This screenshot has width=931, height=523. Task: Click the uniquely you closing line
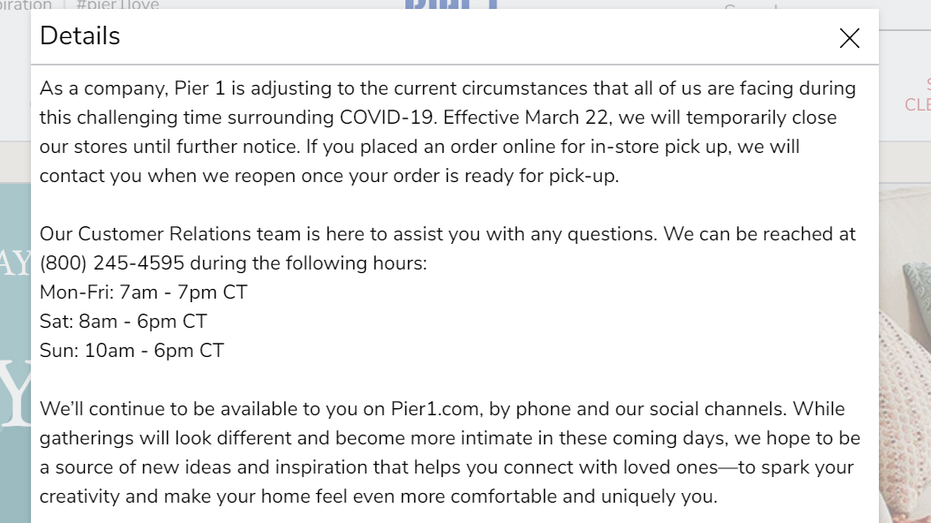coord(379,496)
